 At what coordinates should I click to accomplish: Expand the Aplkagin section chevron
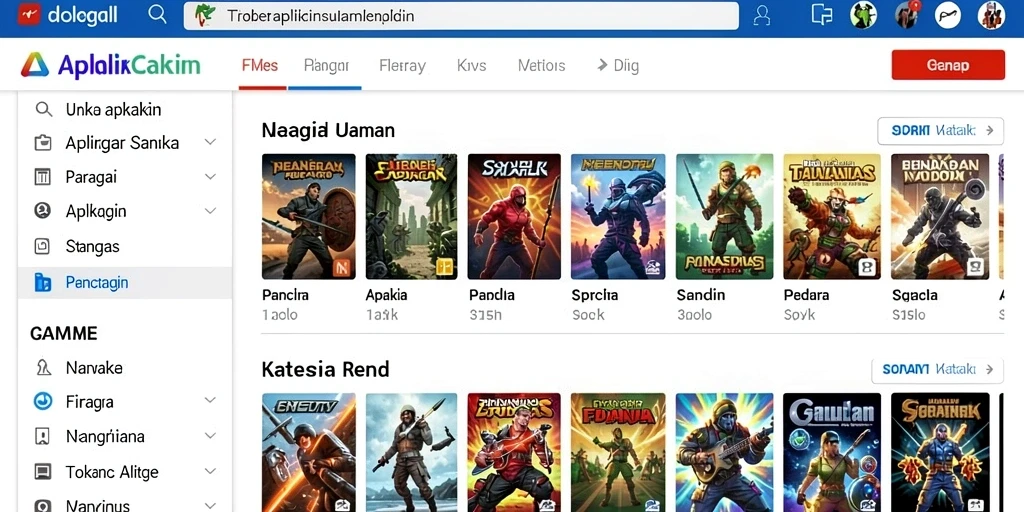210,211
